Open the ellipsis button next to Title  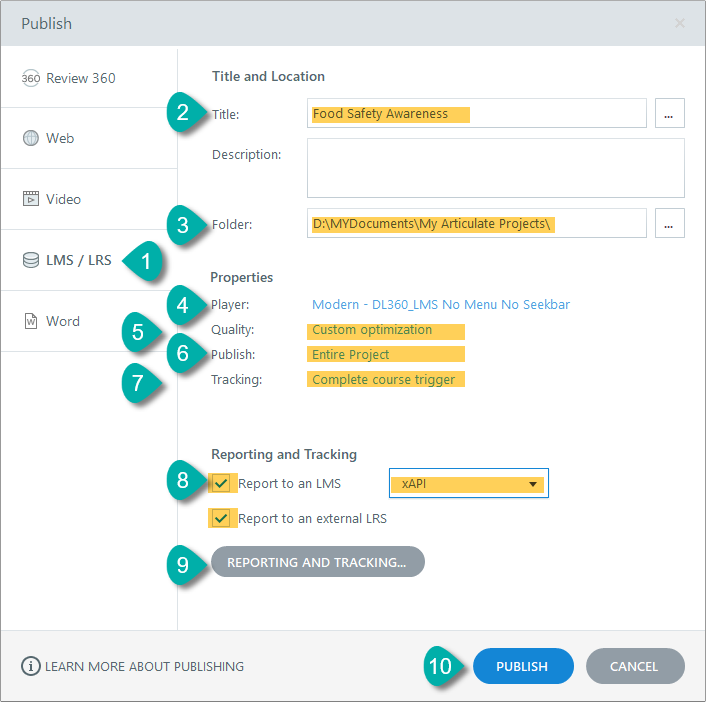coord(670,113)
